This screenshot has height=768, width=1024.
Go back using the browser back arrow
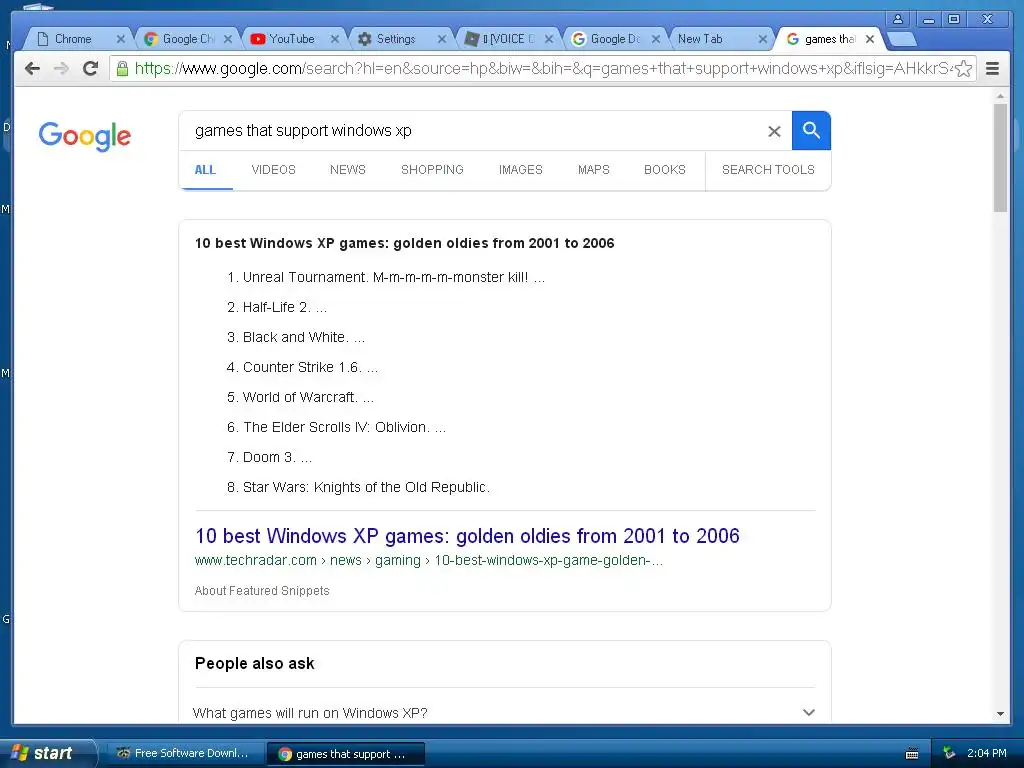click(32, 68)
